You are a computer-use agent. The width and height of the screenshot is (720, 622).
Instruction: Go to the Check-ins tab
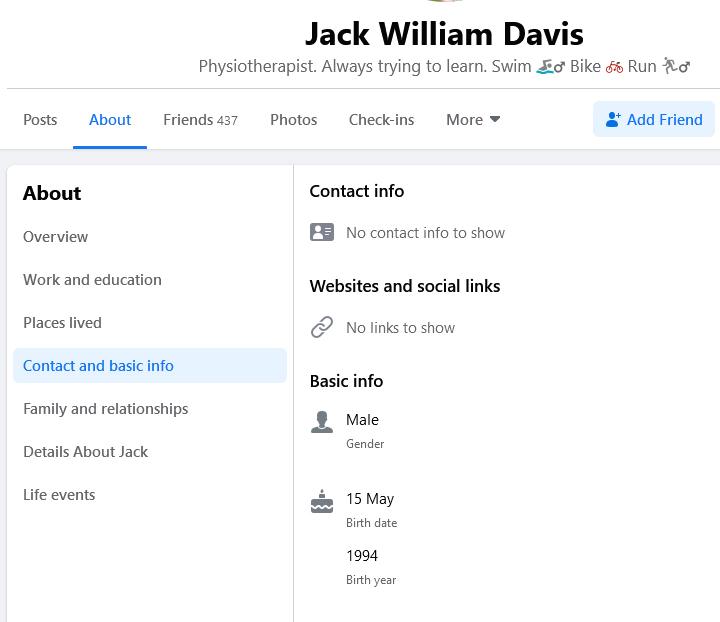[381, 119]
